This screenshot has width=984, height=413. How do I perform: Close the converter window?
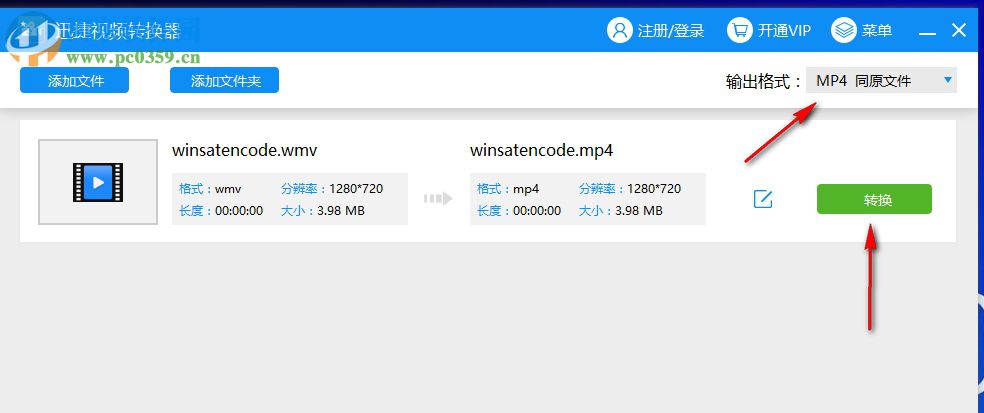(x=958, y=30)
